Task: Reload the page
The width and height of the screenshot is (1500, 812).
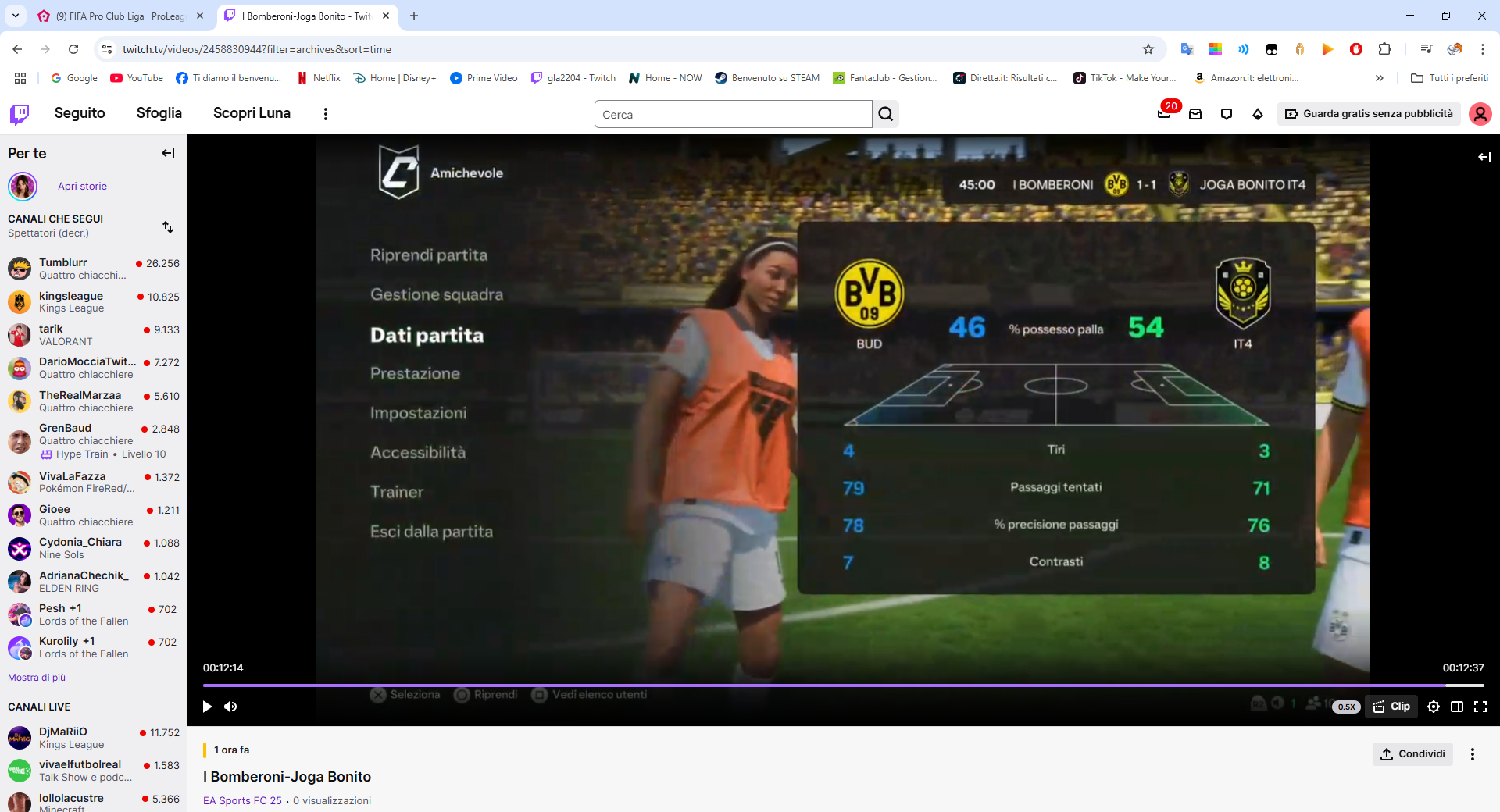Action: pyautogui.click(x=73, y=49)
